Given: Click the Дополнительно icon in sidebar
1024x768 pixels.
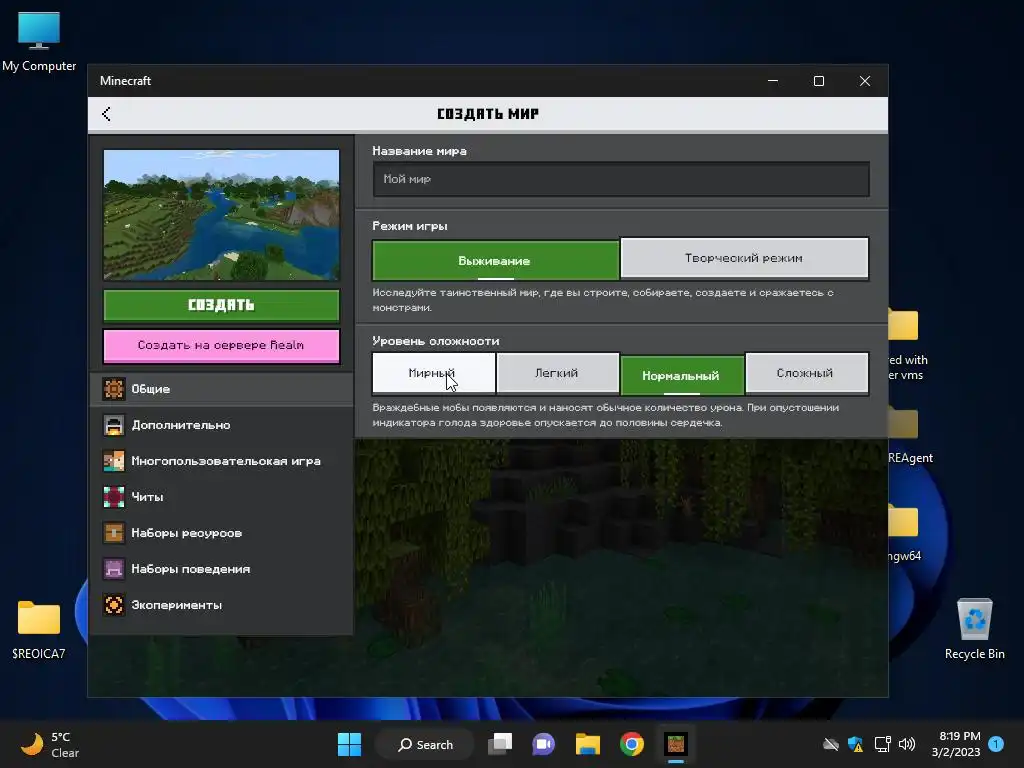Looking at the screenshot, I should click(x=114, y=425).
